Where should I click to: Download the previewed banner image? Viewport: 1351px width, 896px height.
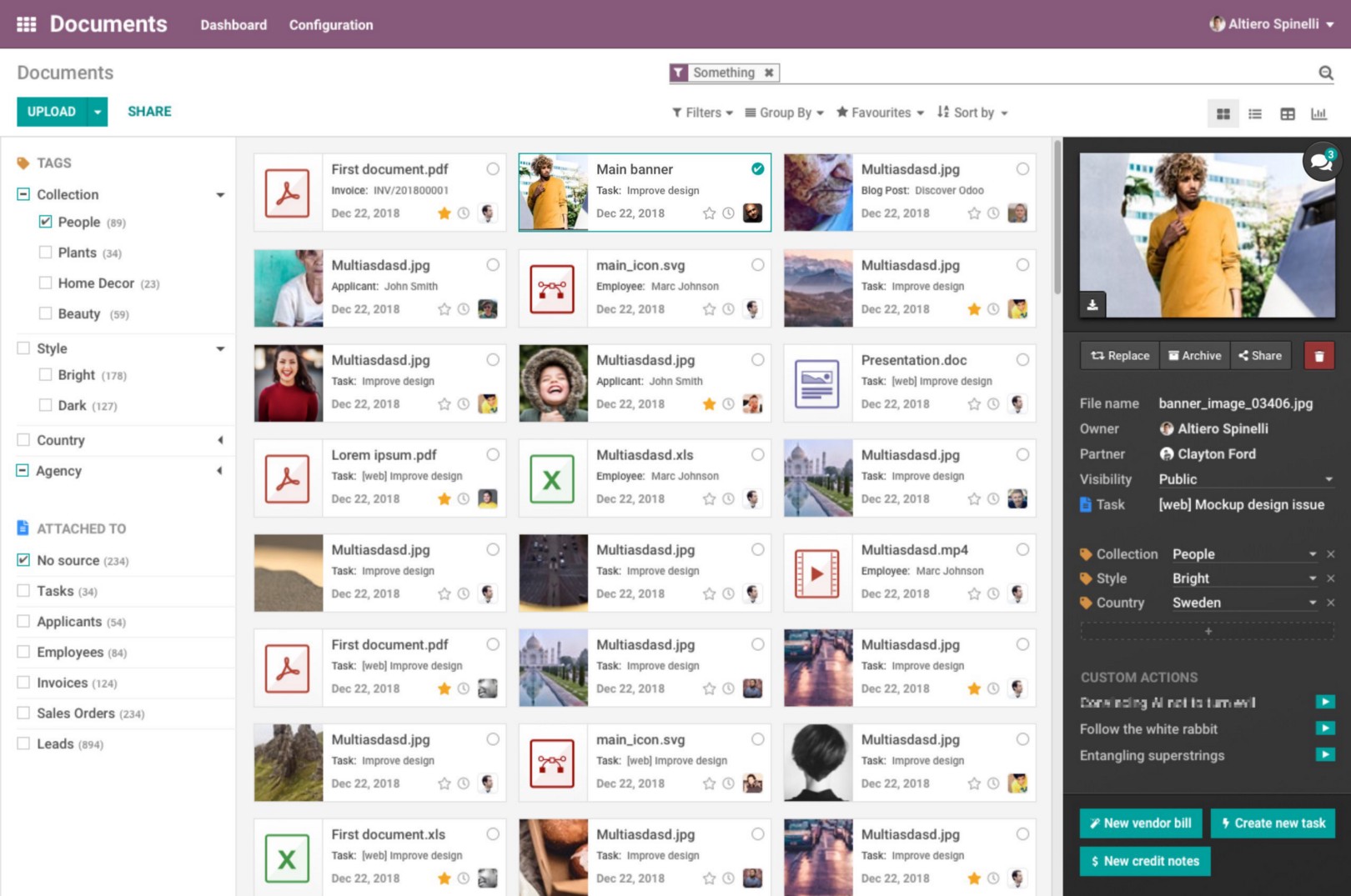click(1092, 305)
